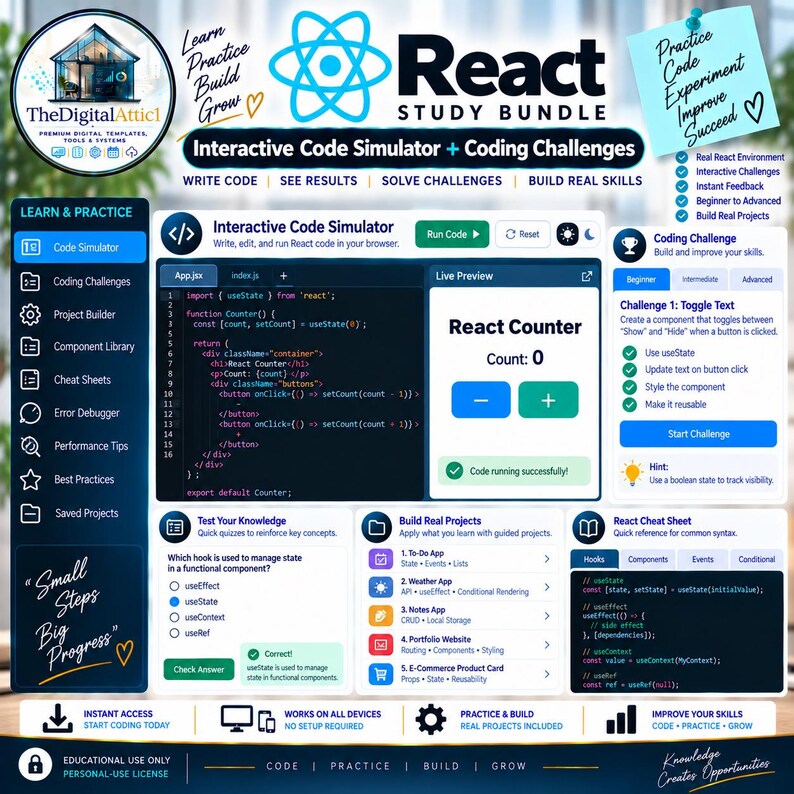Click the Build Real Projects folder icon
The height and width of the screenshot is (794, 794).
(x=377, y=527)
